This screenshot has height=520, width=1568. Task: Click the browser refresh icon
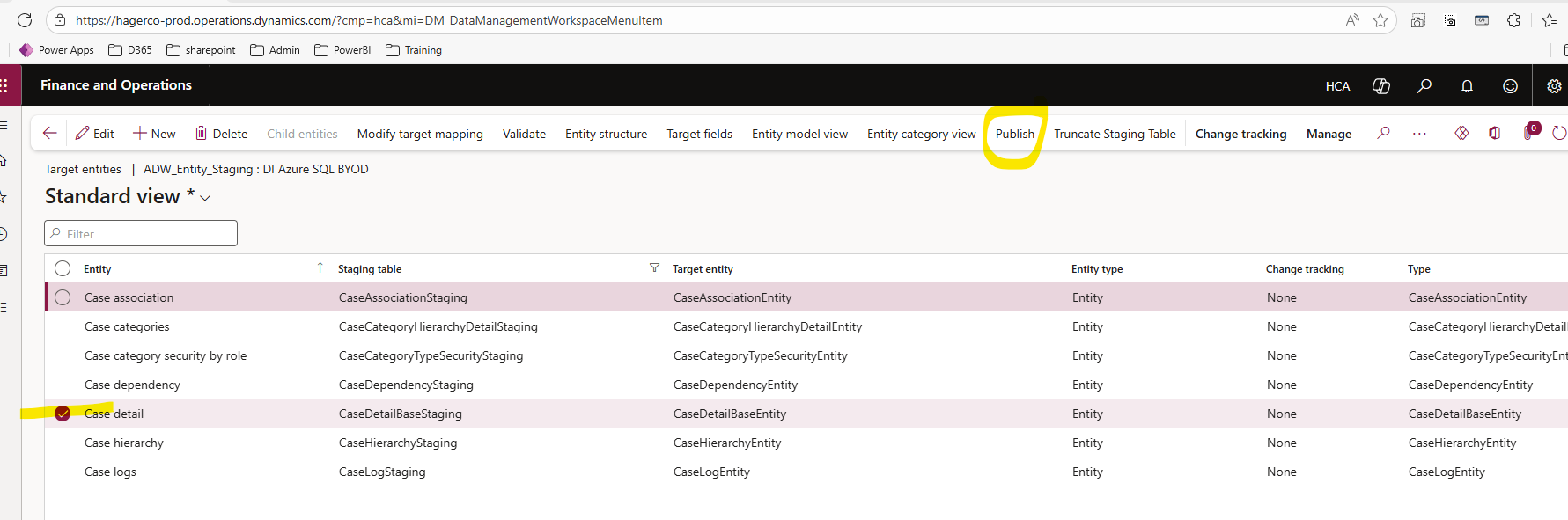[25, 20]
